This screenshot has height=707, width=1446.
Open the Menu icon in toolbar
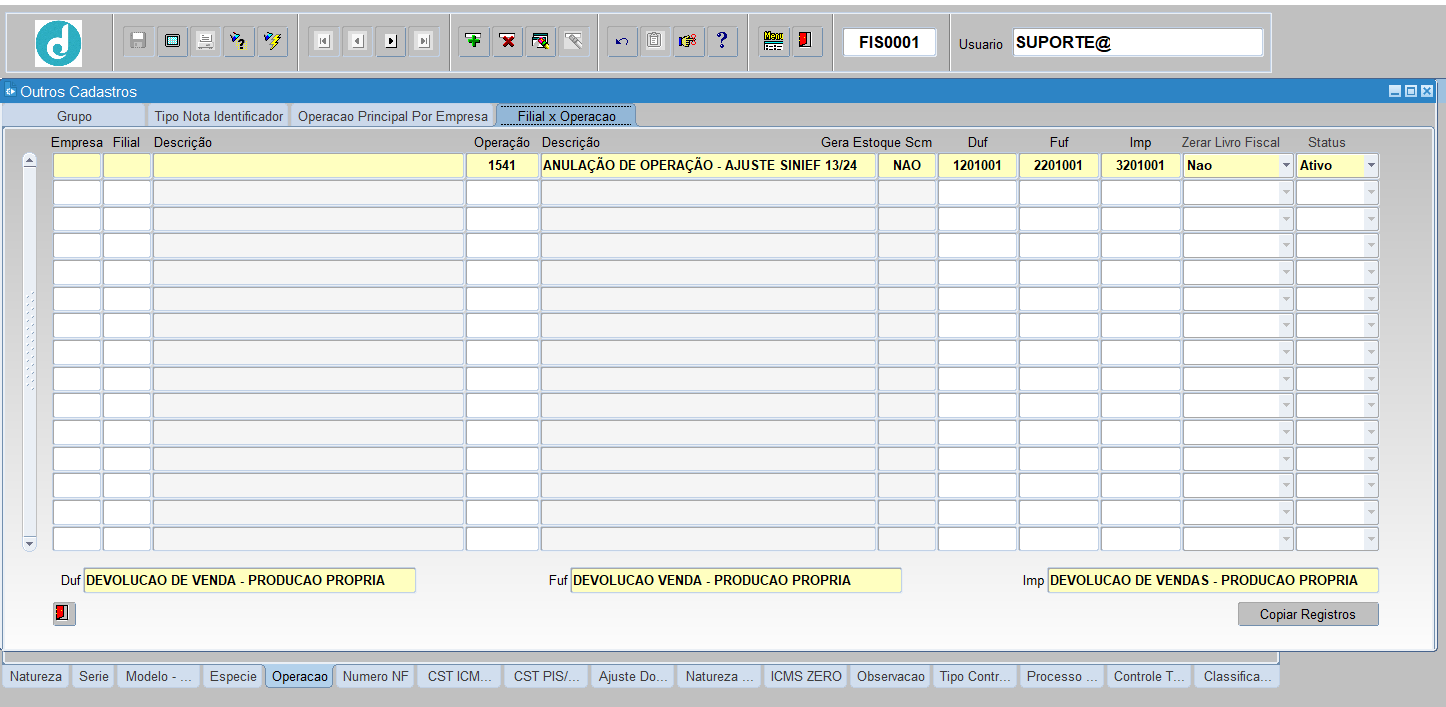pyautogui.click(x=773, y=41)
